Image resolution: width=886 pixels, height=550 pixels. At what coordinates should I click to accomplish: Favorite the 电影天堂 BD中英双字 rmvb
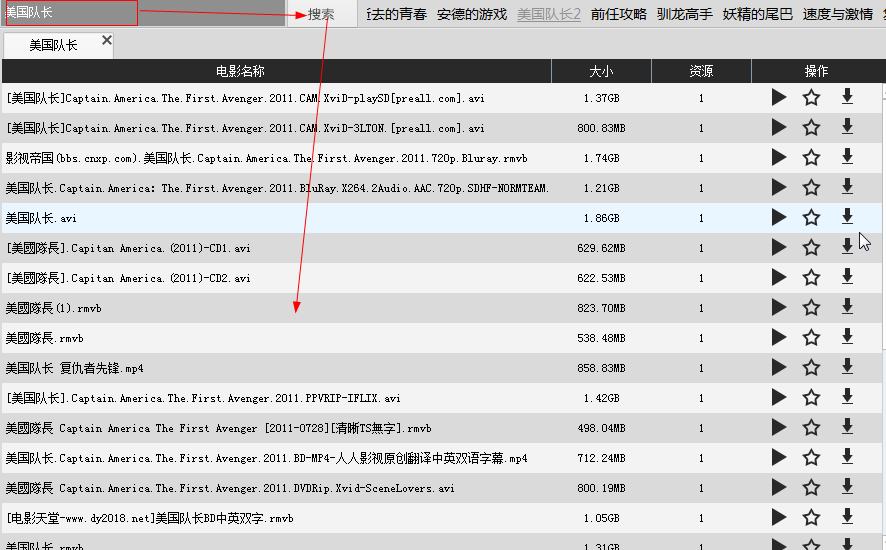tap(811, 517)
